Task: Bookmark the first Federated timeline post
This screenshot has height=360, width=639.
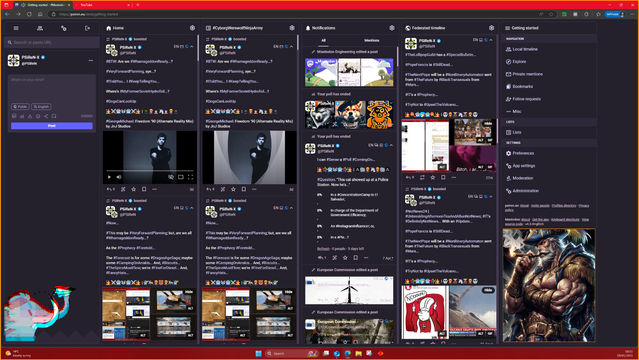Action: pyautogui.click(x=443, y=177)
